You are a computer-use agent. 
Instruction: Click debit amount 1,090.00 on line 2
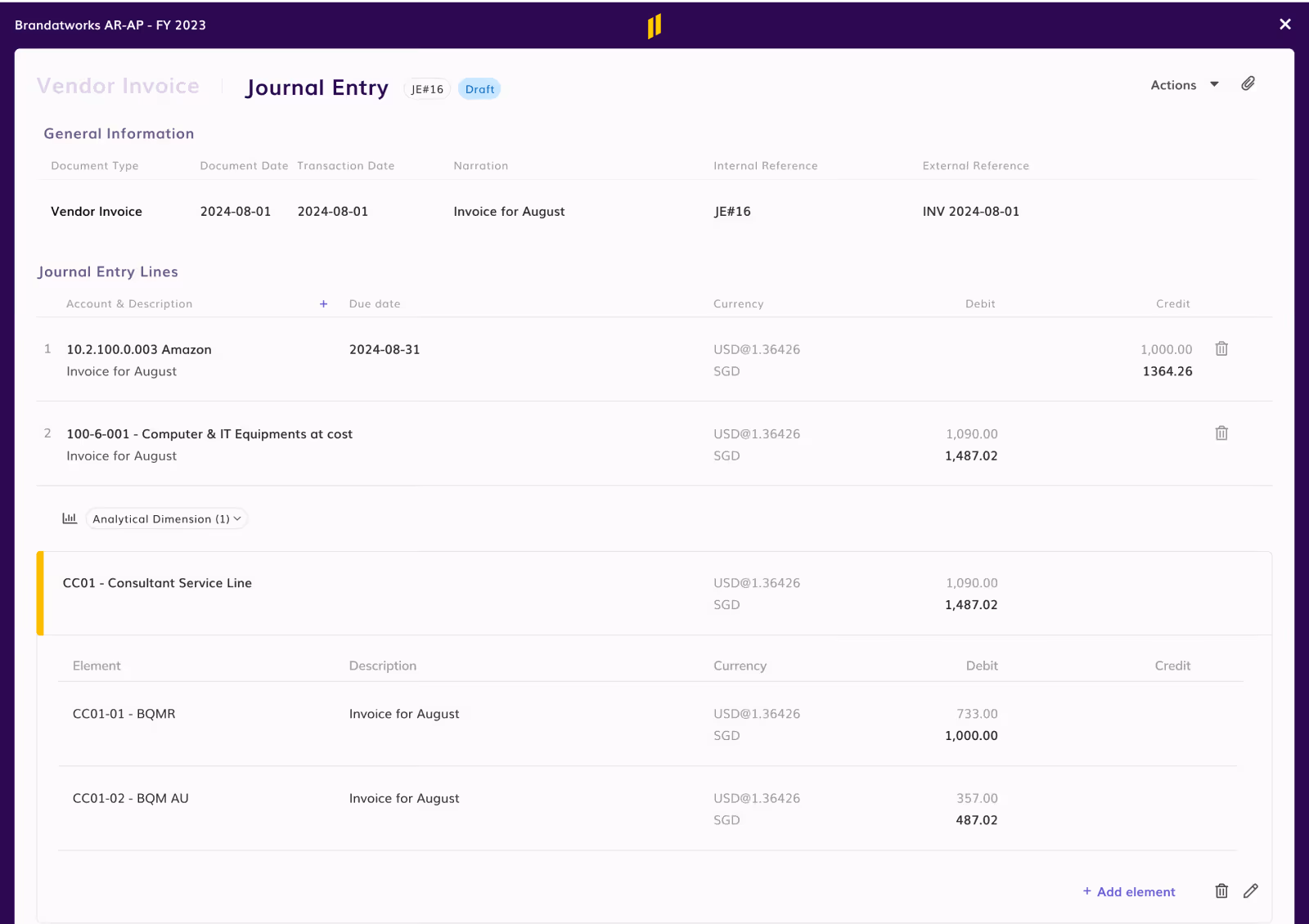pyautogui.click(x=972, y=434)
